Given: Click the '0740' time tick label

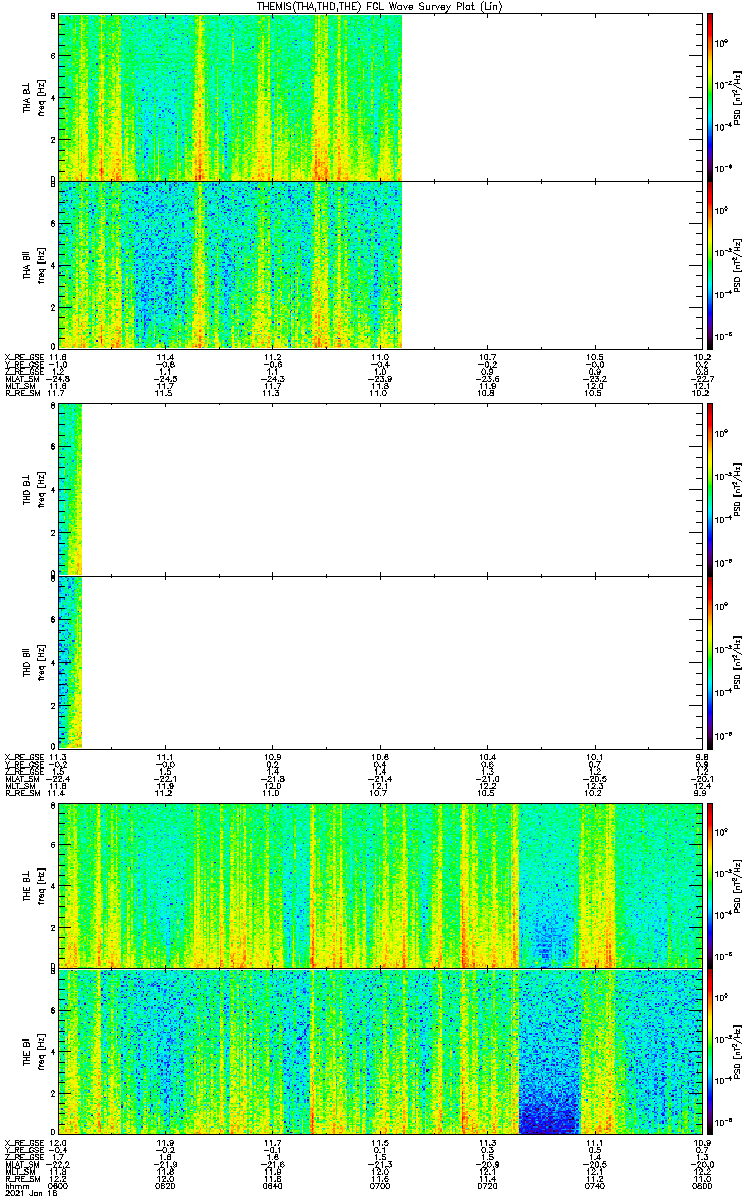Looking at the screenshot, I should click(594, 1187).
